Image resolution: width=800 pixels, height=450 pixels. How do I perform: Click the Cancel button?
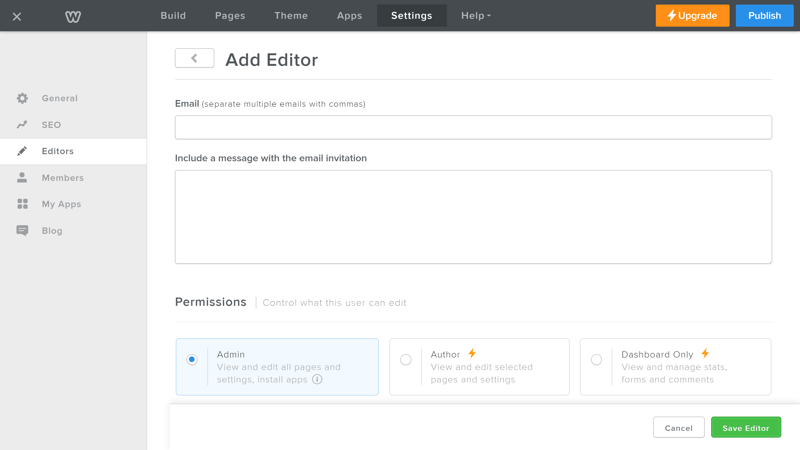click(x=679, y=428)
